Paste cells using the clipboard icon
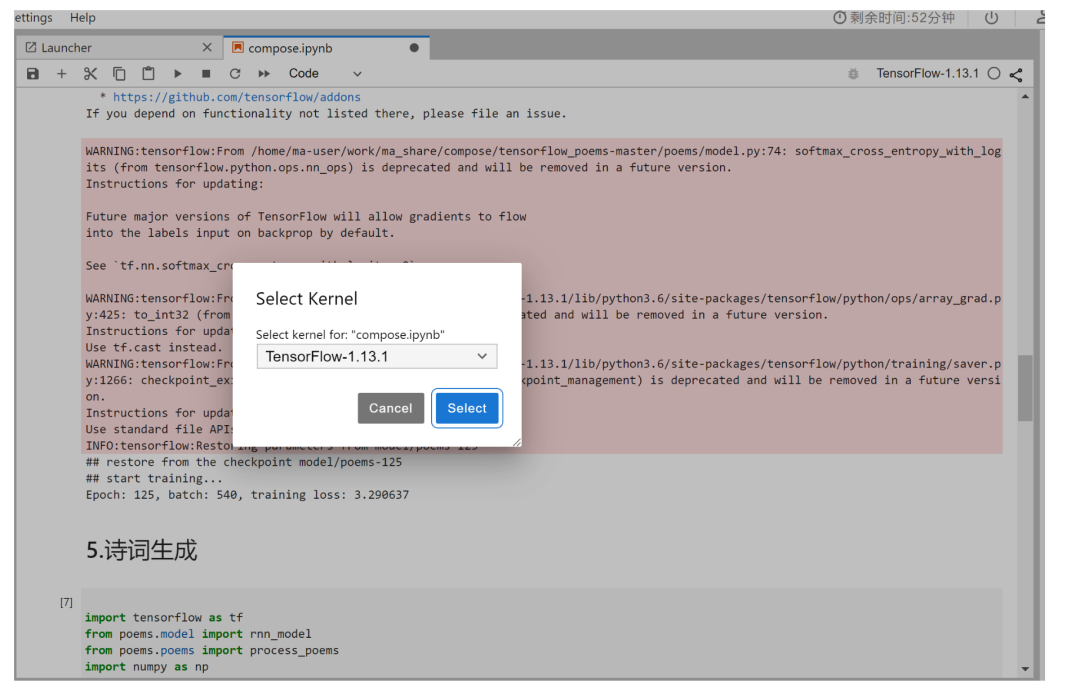This screenshot has width=1080, height=688. pos(148,74)
